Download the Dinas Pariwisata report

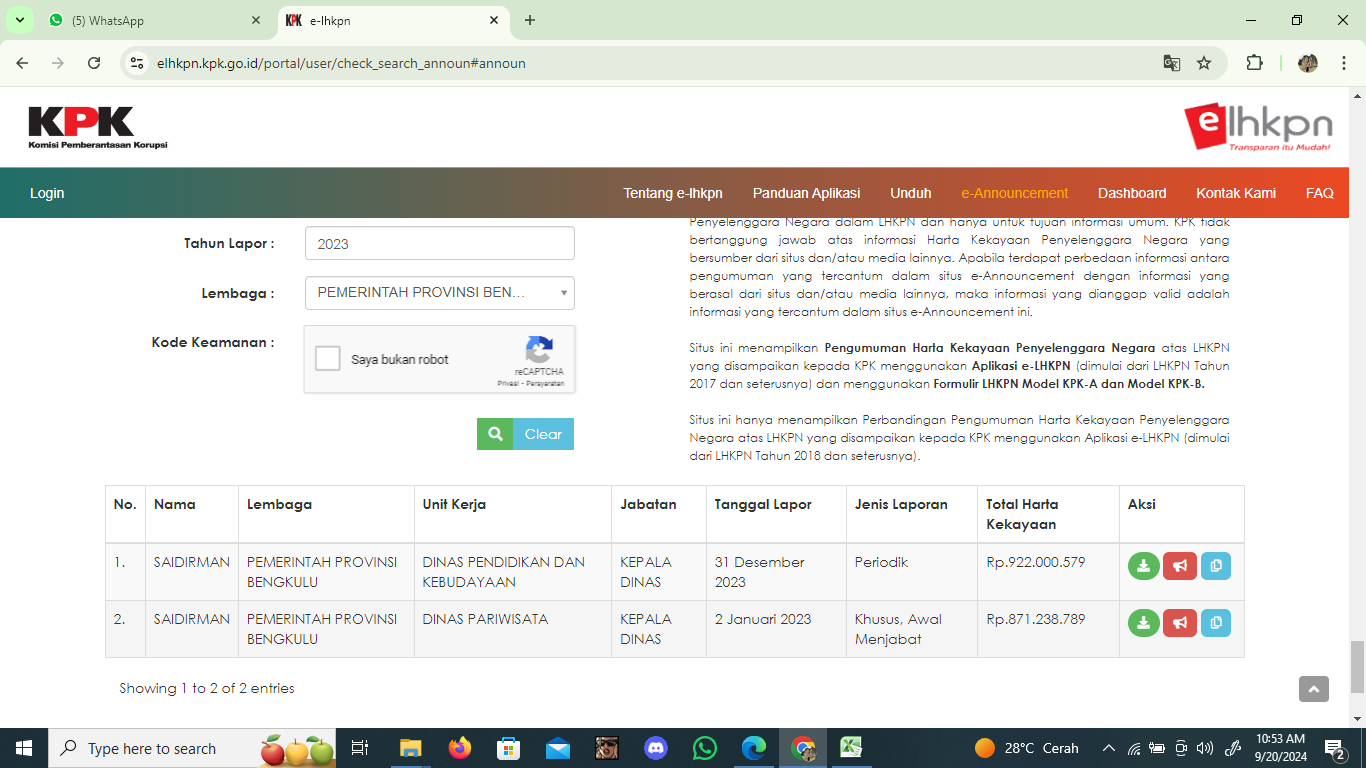click(x=1143, y=623)
